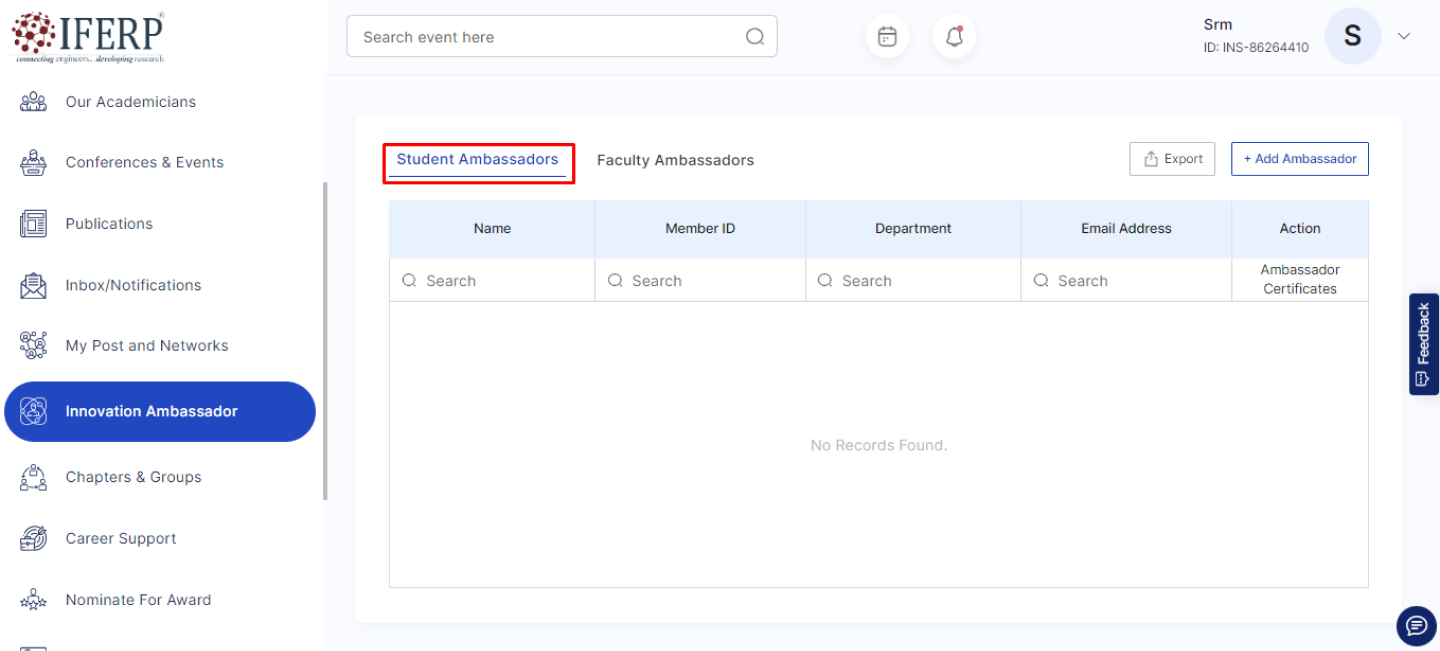Viewport: 1440px width, 651px height.
Task: Click the Inbox/Notifications envelope icon
Action: 33,285
